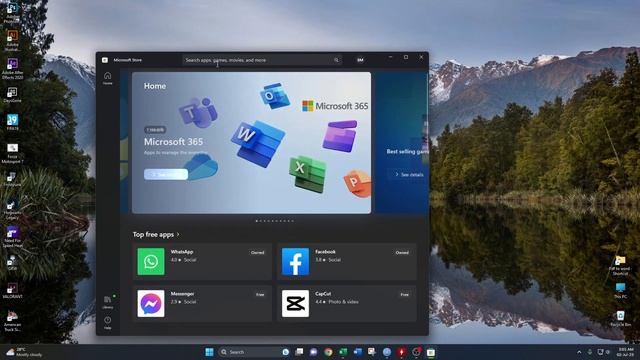Open the Best selling games See details
Viewport: 640px width, 360px height.
[x=409, y=174]
